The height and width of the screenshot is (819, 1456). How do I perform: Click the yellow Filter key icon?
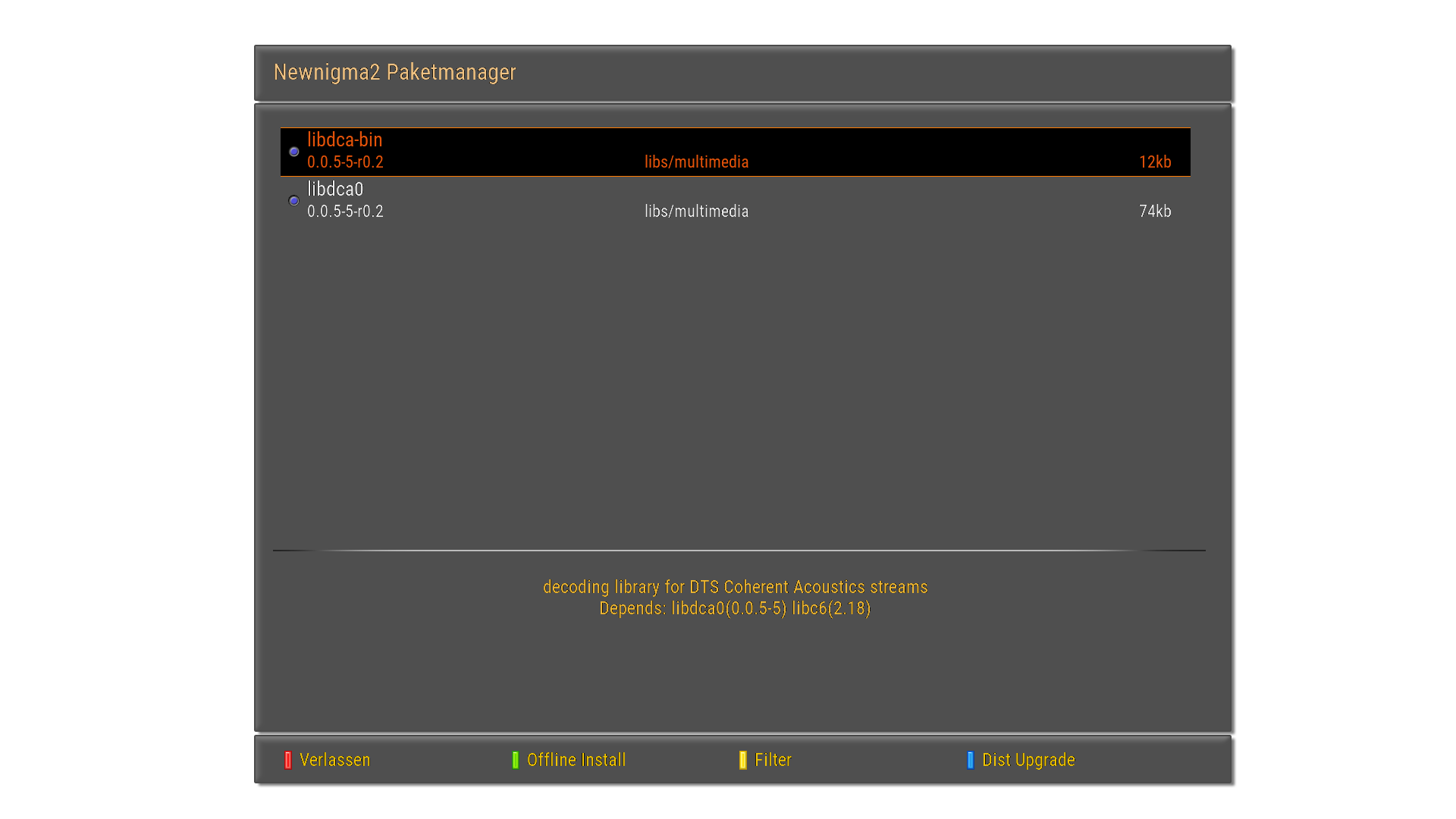click(743, 760)
